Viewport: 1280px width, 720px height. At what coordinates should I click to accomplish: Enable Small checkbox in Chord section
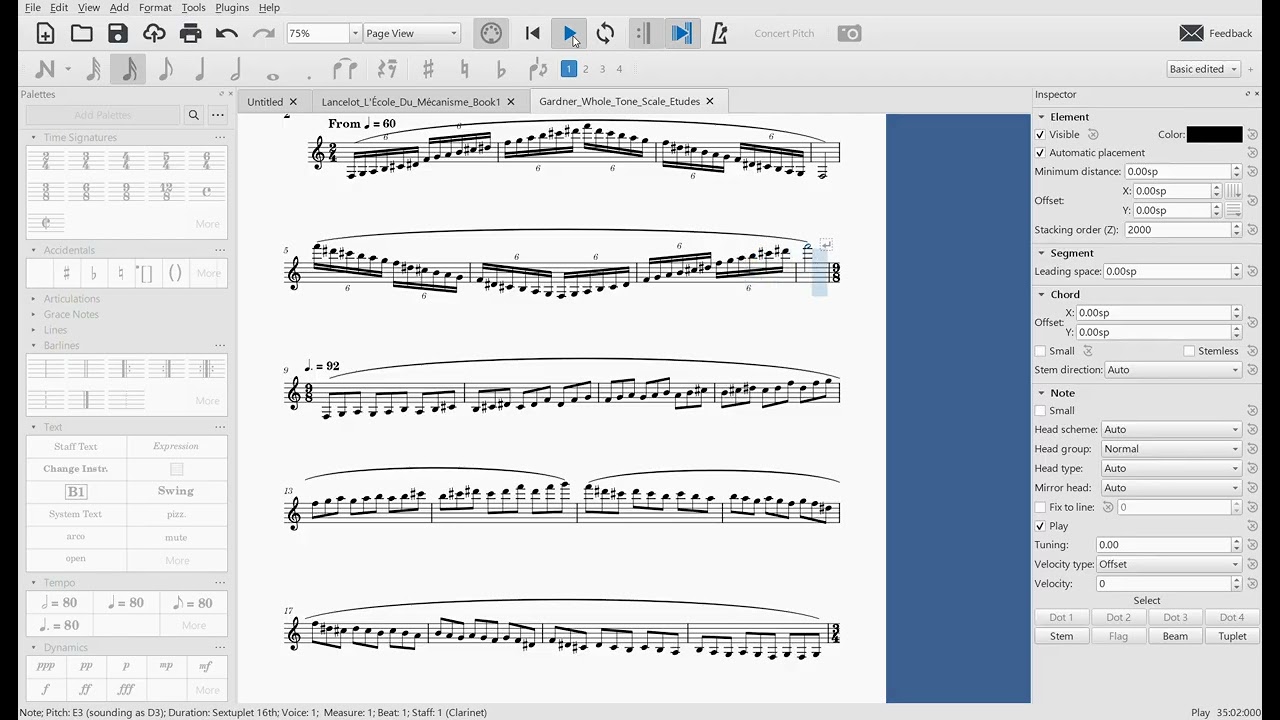pyautogui.click(x=1040, y=351)
